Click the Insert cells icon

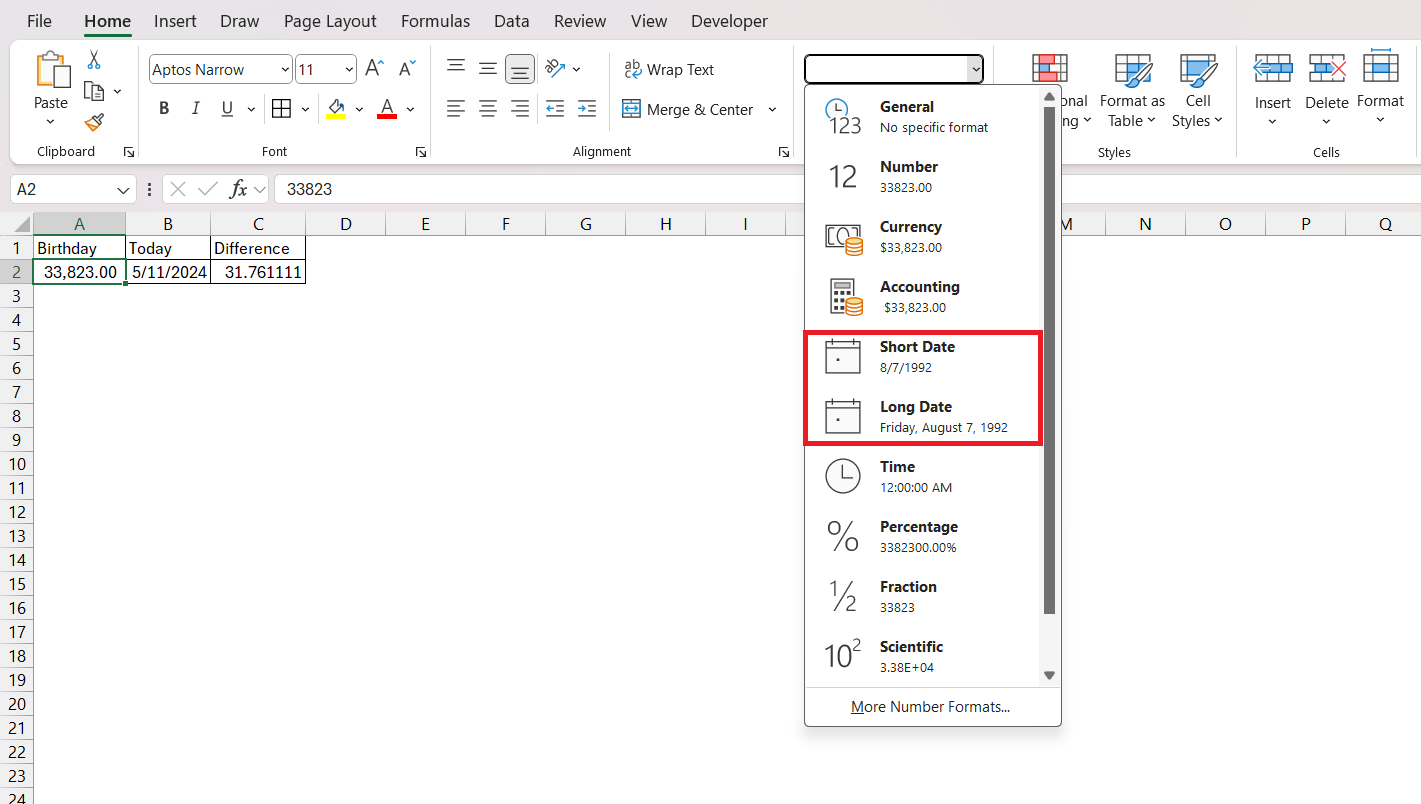(1273, 69)
